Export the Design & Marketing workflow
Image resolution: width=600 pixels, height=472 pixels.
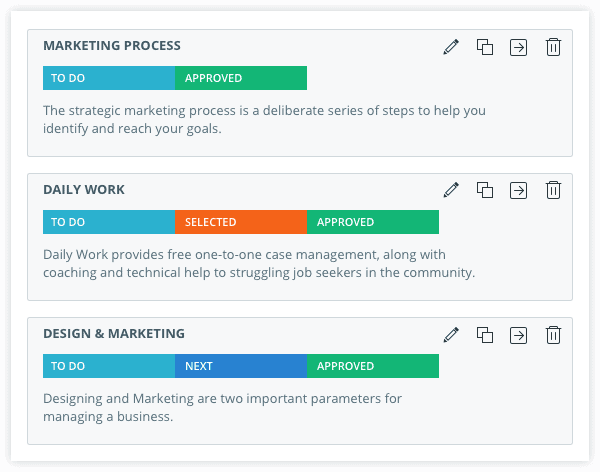tap(518, 335)
